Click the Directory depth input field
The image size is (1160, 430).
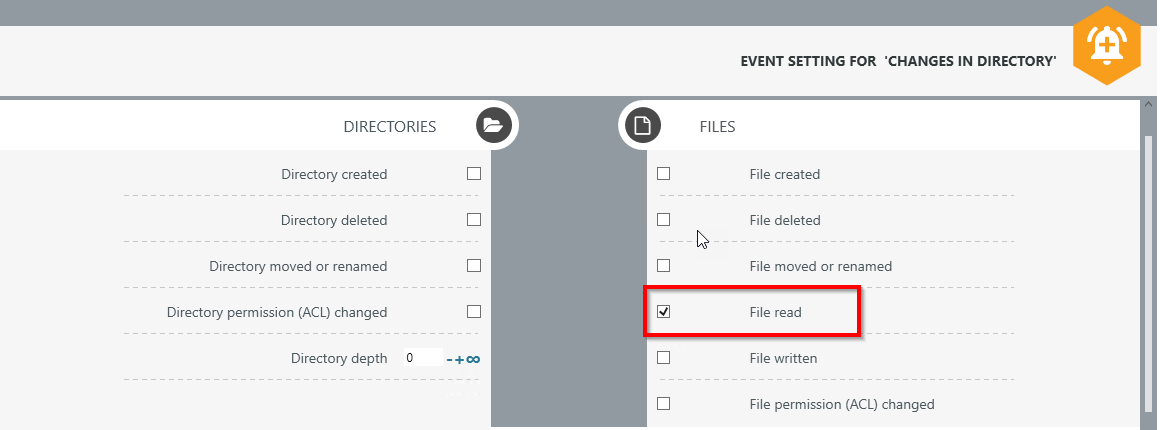pos(422,358)
